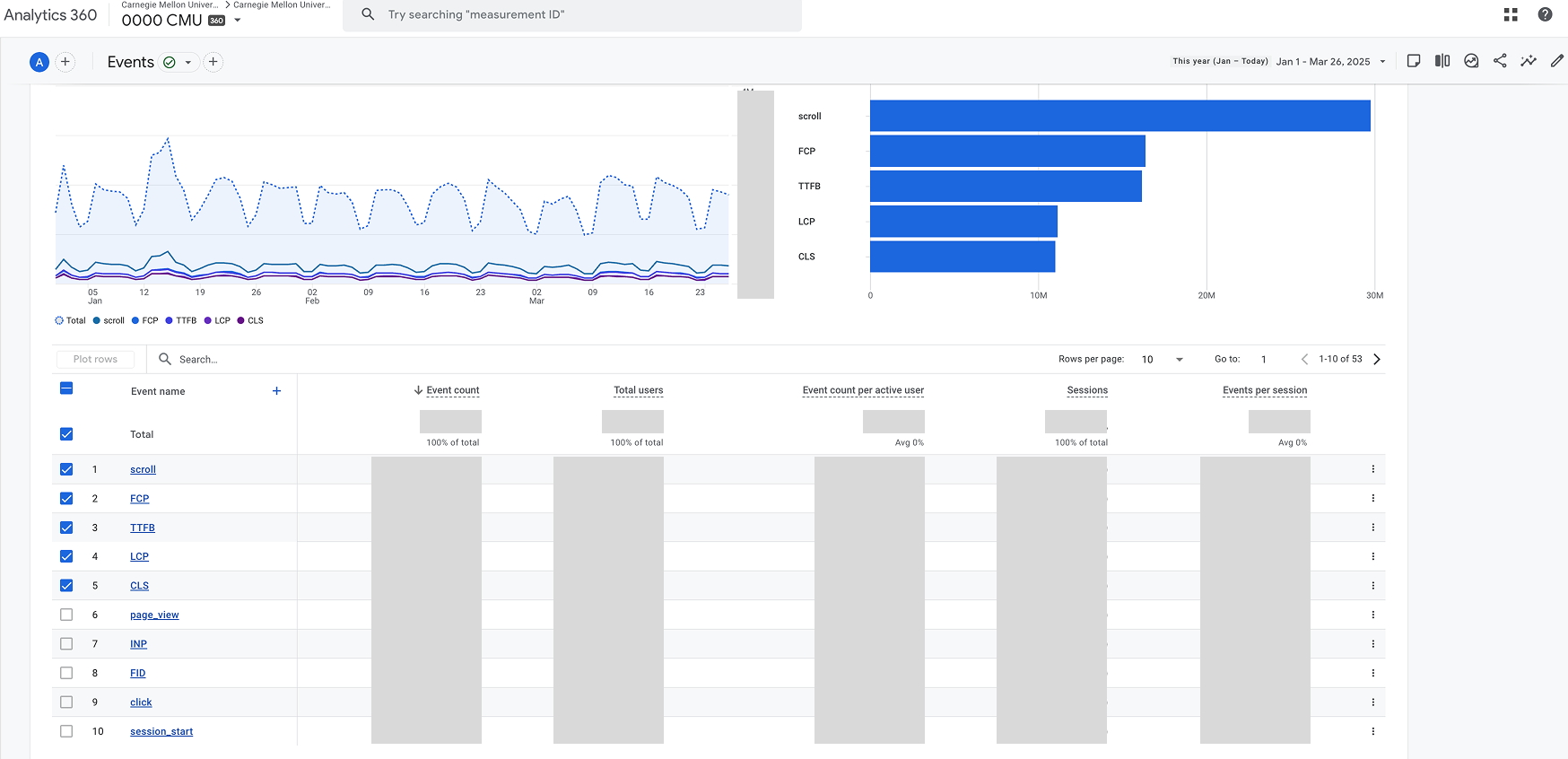
Task: Click the pencil customize report icon
Action: pos(1556,61)
